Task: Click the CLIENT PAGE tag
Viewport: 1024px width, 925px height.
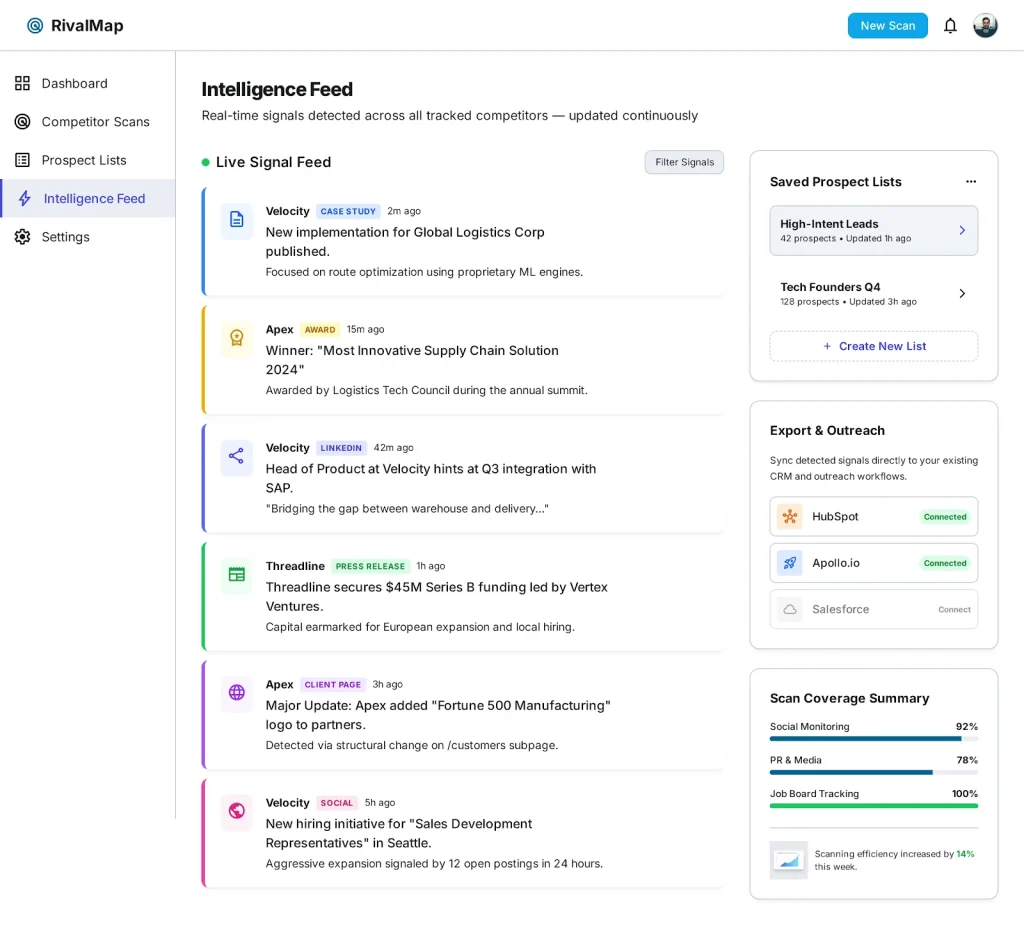Action: click(332, 685)
